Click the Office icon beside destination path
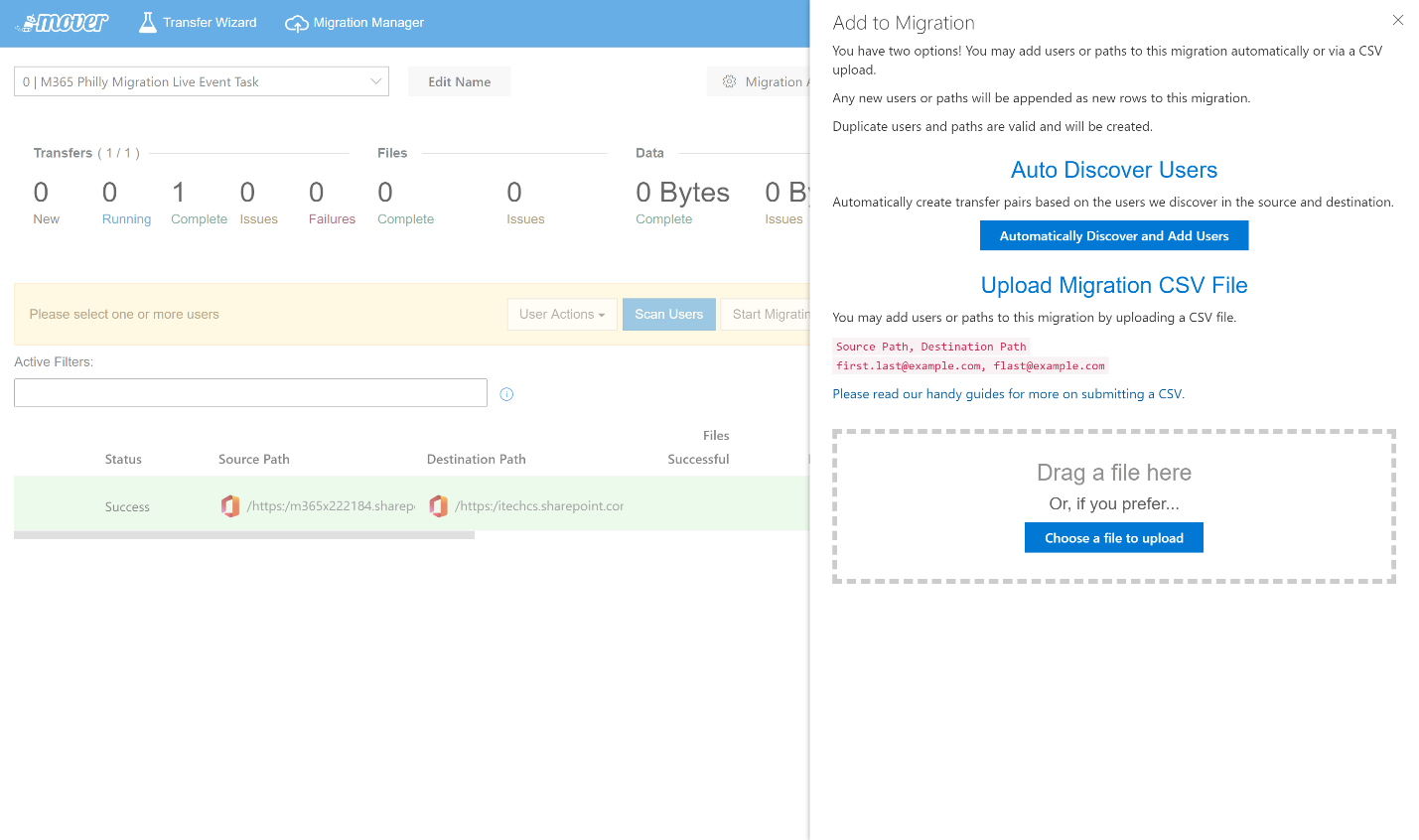Screen dimensions: 1419x840 [x=438, y=506]
